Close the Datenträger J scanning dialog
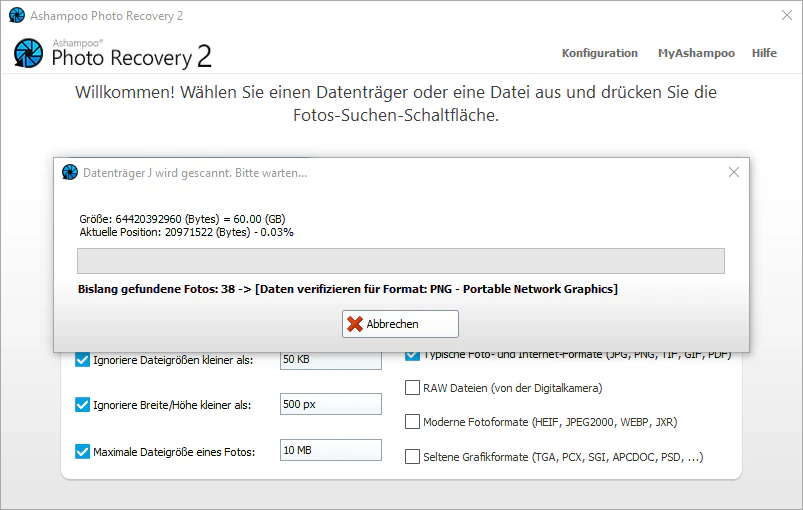 (734, 173)
